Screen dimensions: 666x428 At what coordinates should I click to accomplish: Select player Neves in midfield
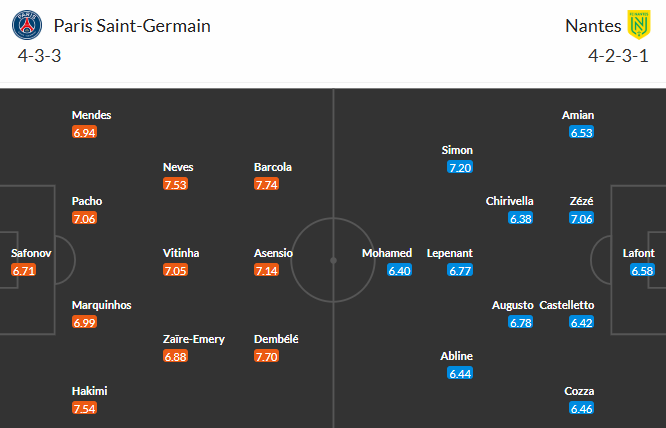coord(179,167)
